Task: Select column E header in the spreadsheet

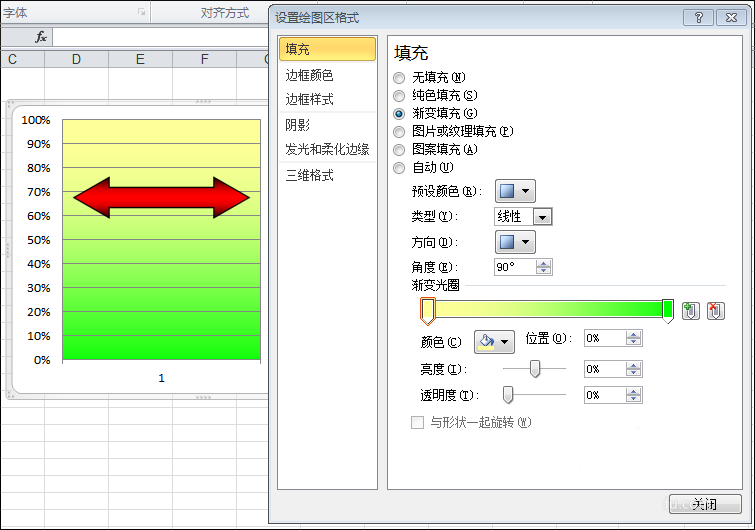Action: 140,59
